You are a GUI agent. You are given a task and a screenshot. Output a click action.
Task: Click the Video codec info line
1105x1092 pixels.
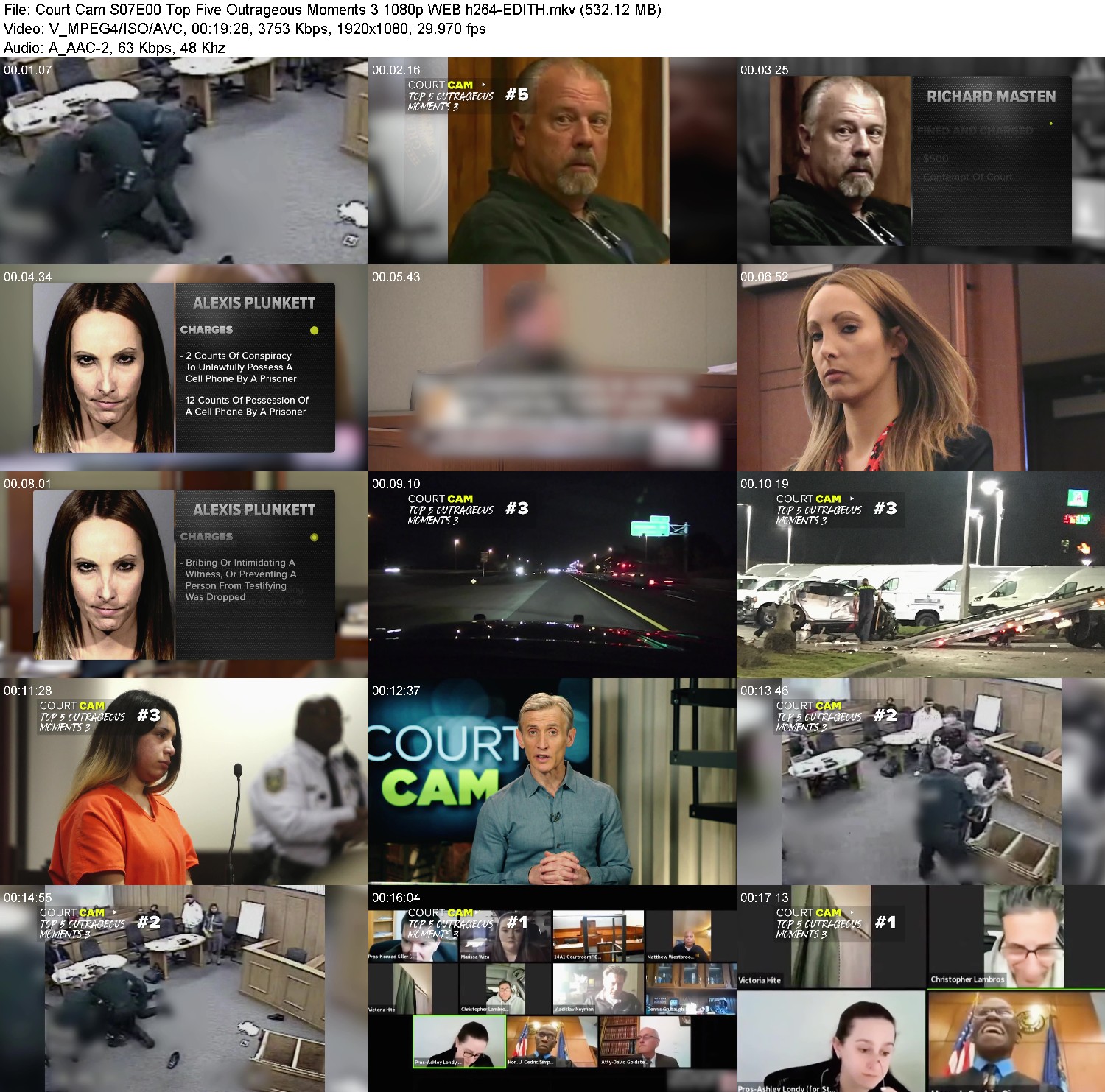pyautogui.click(x=245, y=29)
